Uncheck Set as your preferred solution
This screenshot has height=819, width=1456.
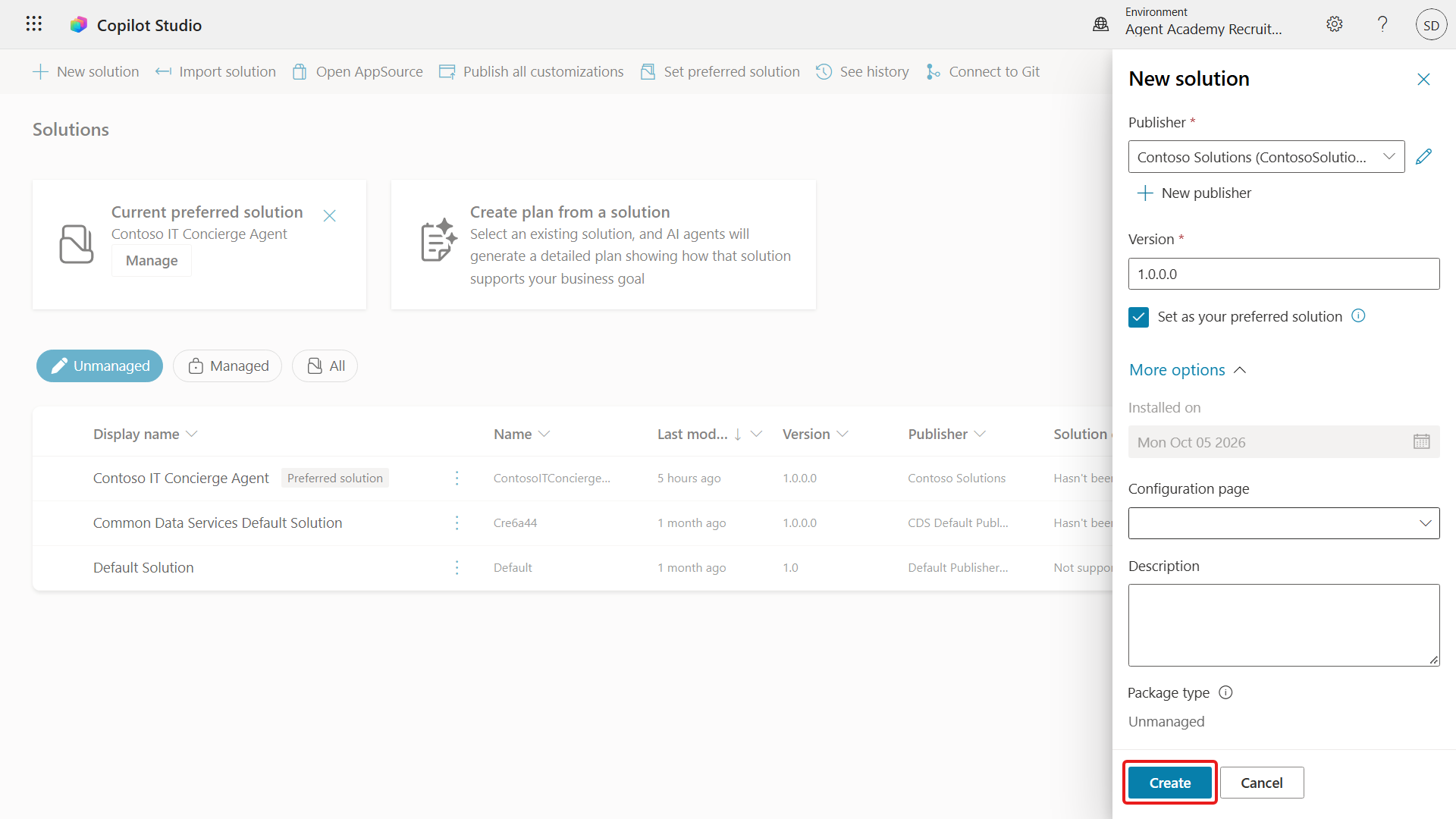point(1138,317)
